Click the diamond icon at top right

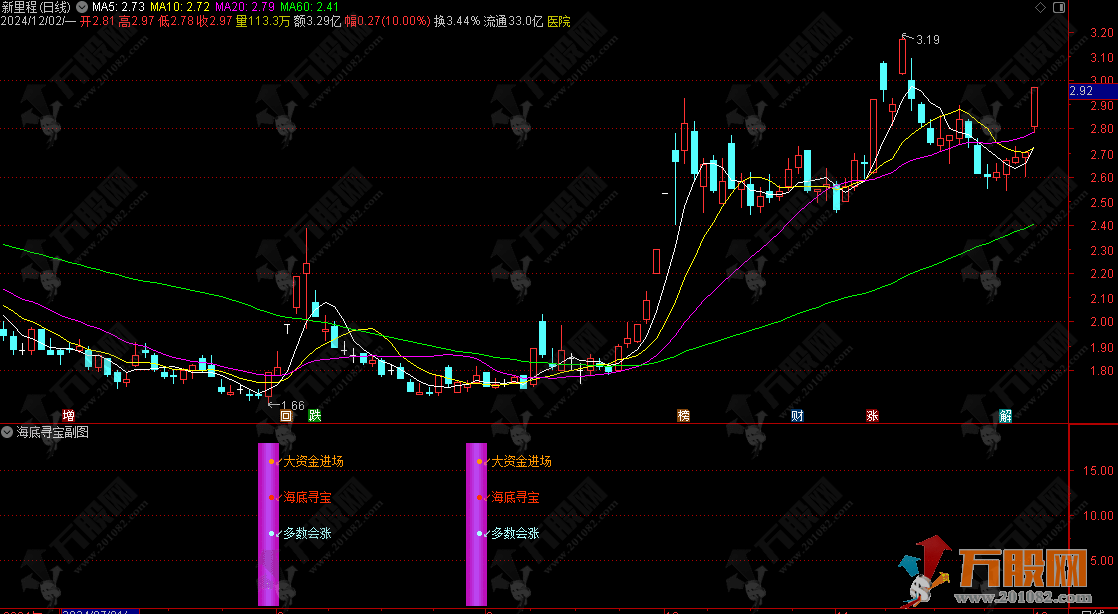click(x=1040, y=7)
